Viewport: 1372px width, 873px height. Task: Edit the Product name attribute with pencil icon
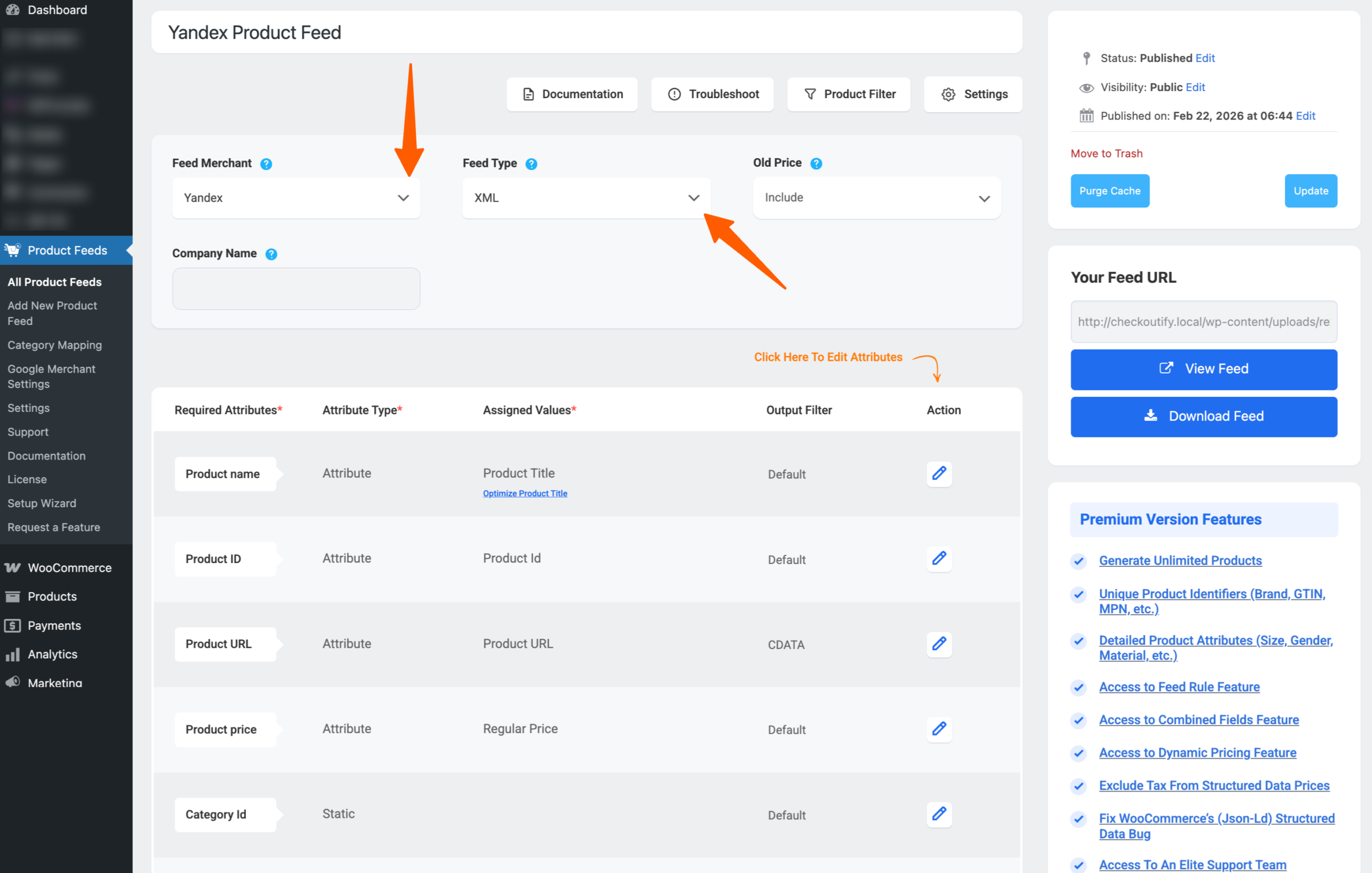point(939,474)
